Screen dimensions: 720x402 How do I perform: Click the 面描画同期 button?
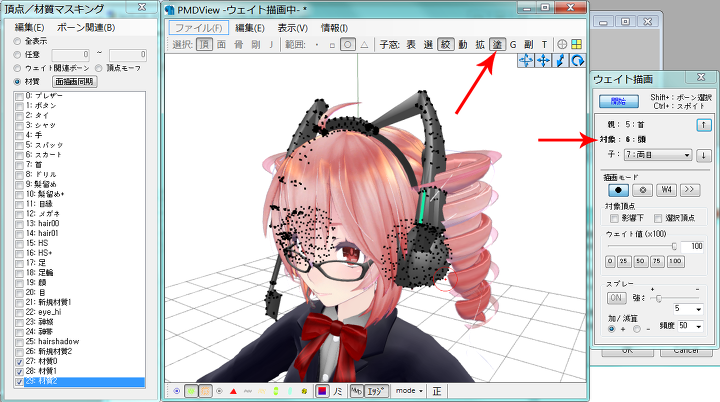click(74, 82)
